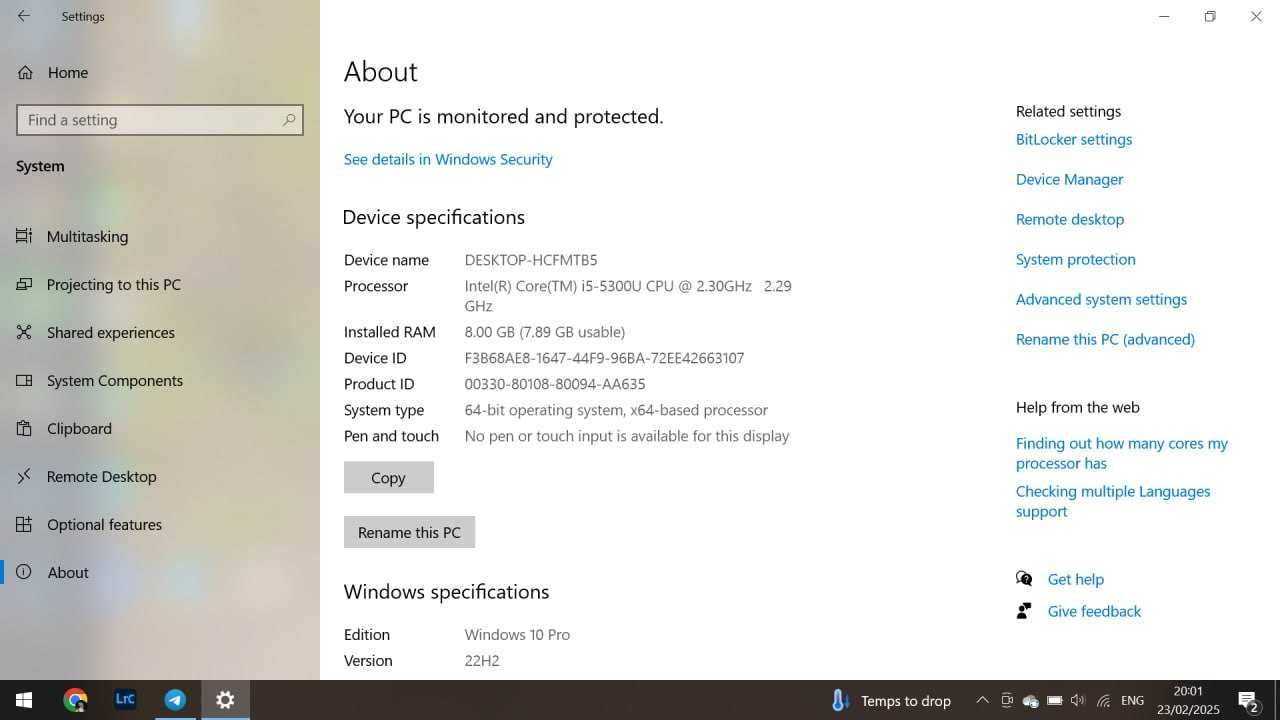Click the Multitasking sidebar icon
Image resolution: width=1280 pixels, height=720 pixels.
pyautogui.click(x=24, y=236)
